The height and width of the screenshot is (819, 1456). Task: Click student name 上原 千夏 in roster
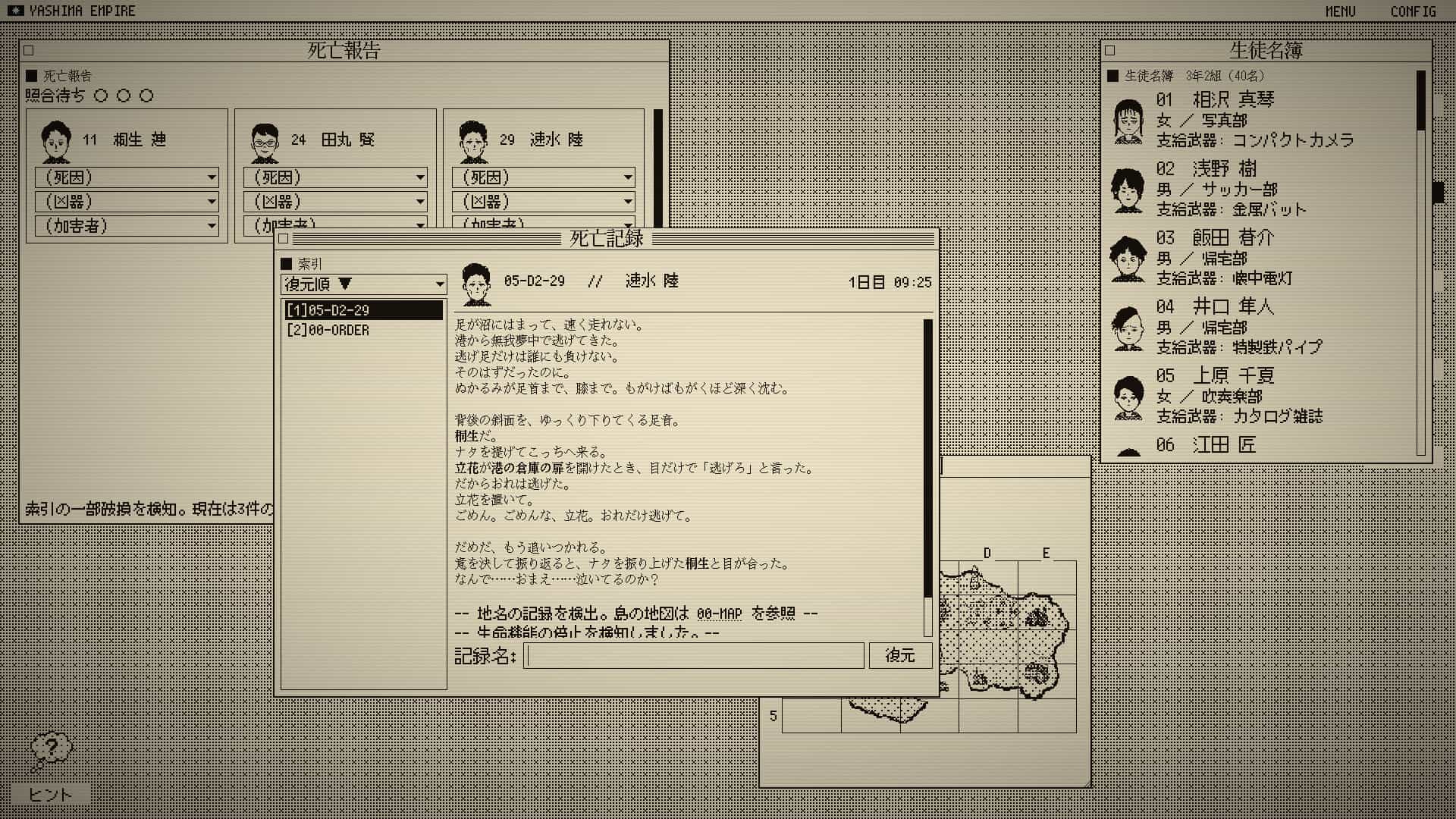click(1234, 375)
